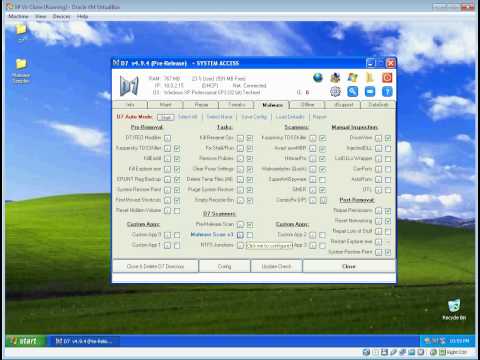
Task: Enable the OTL checkbox
Action: tap(388, 190)
